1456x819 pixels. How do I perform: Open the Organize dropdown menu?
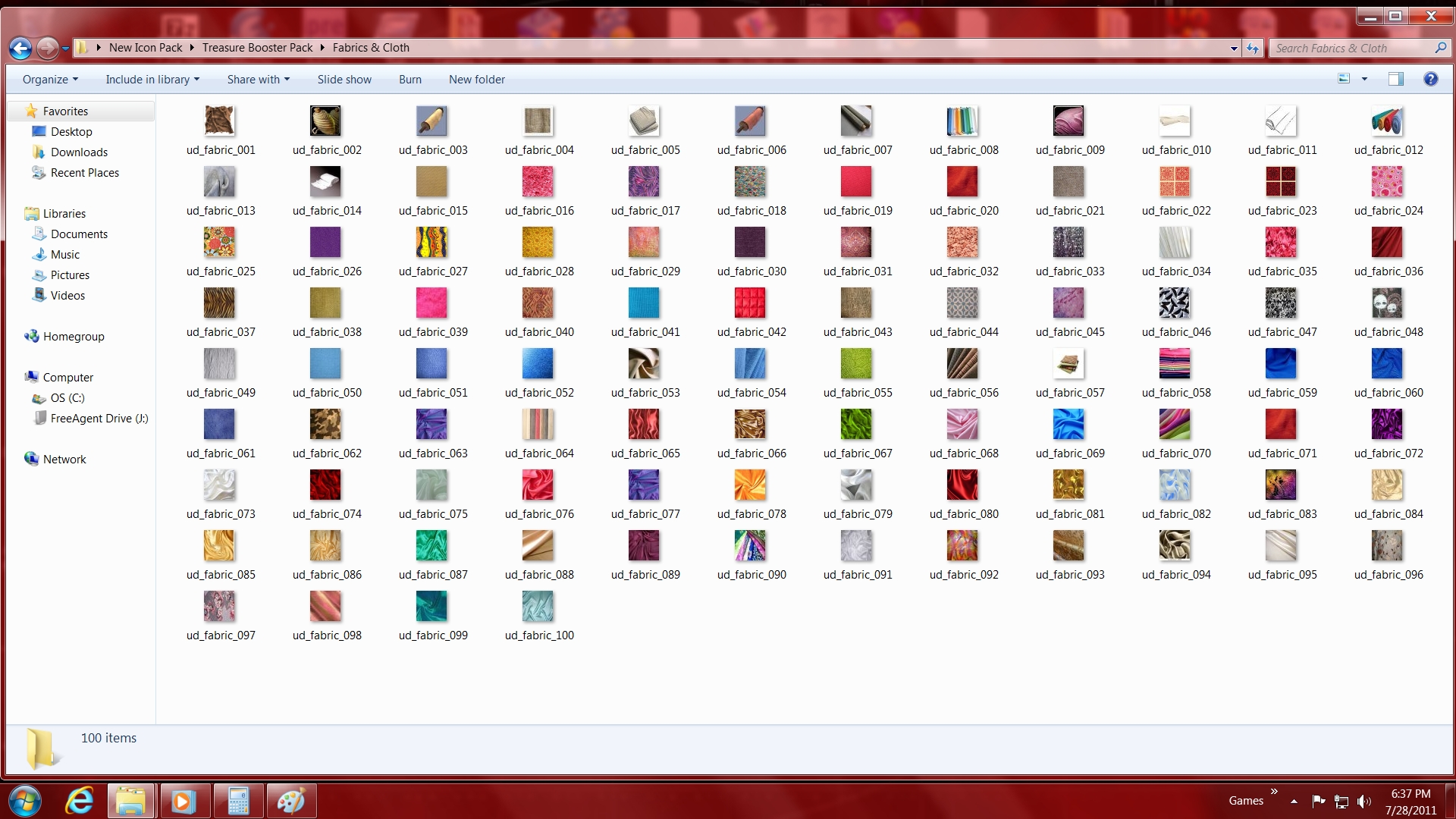(50, 80)
